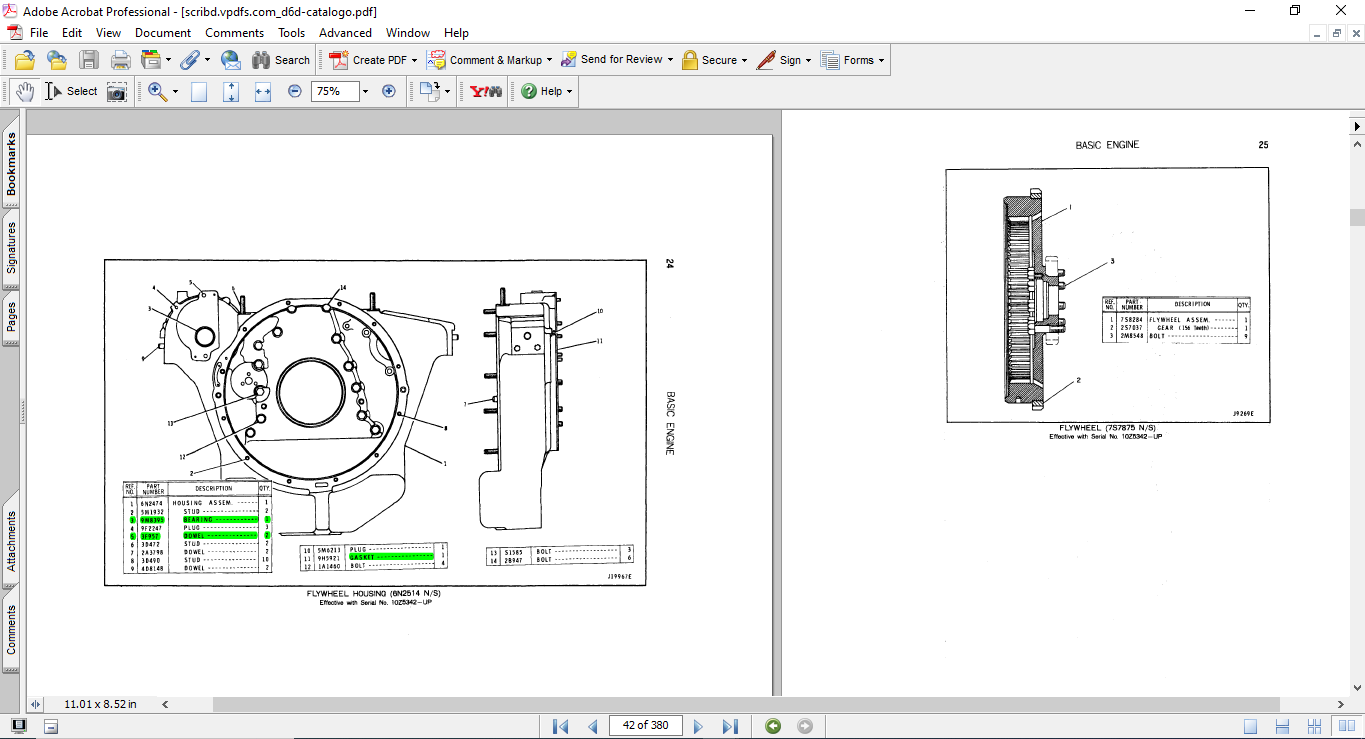Screen dimensions: 1365x739
Task: Open the Advanced menu
Action: click(x=345, y=33)
